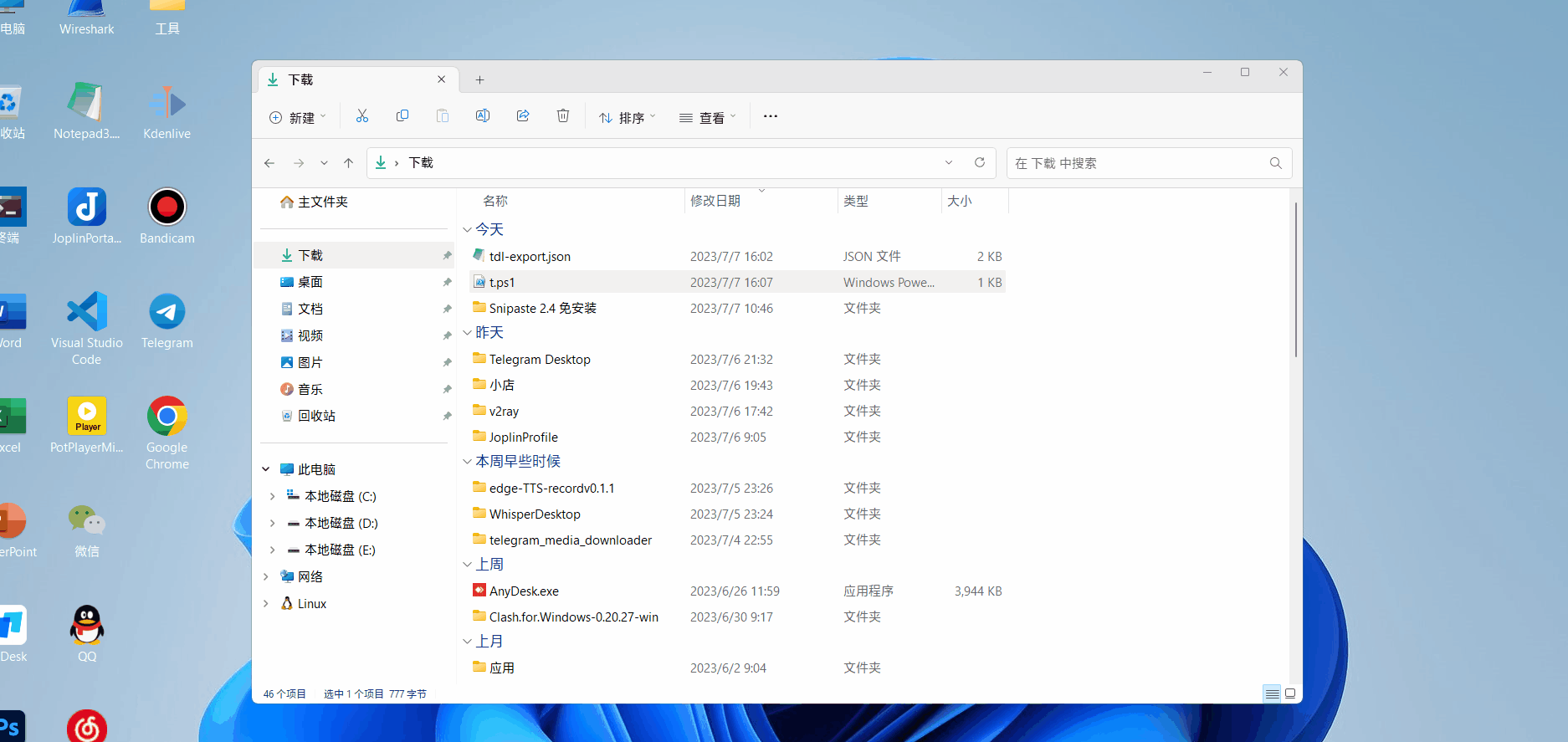Click the Paste clipboard icon

pyautogui.click(x=443, y=116)
